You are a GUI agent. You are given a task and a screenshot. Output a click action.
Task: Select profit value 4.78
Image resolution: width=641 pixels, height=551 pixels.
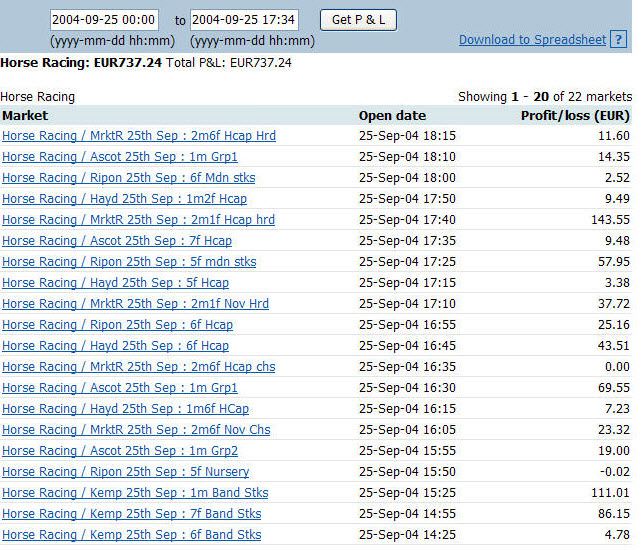(x=617, y=535)
